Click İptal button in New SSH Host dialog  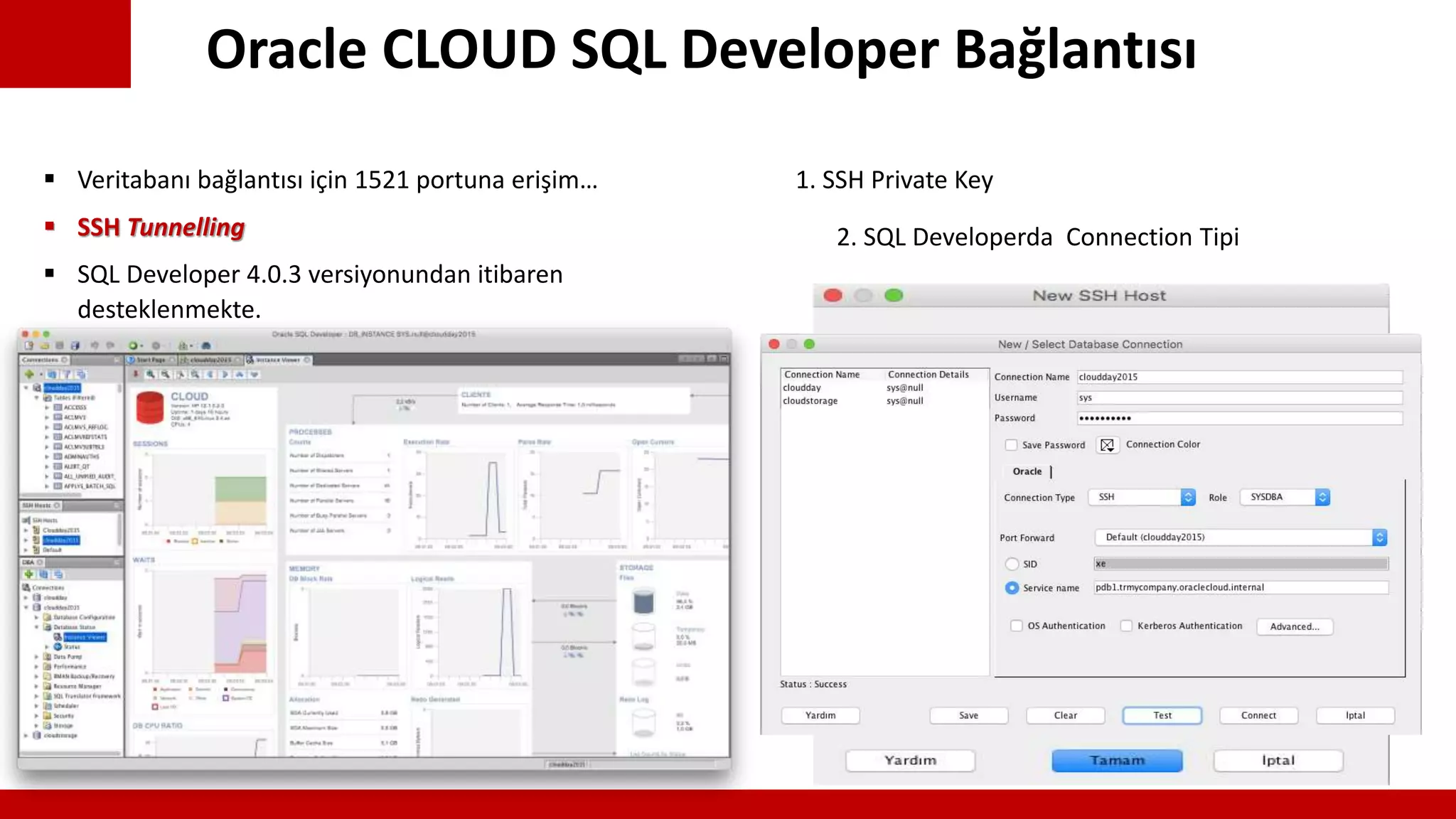1278,761
